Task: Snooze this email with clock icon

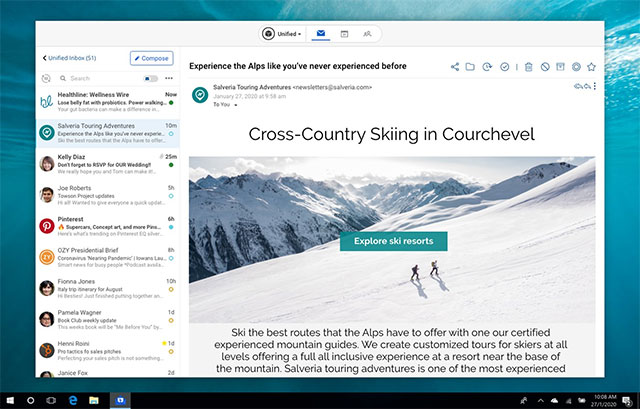Action: coord(487,67)
